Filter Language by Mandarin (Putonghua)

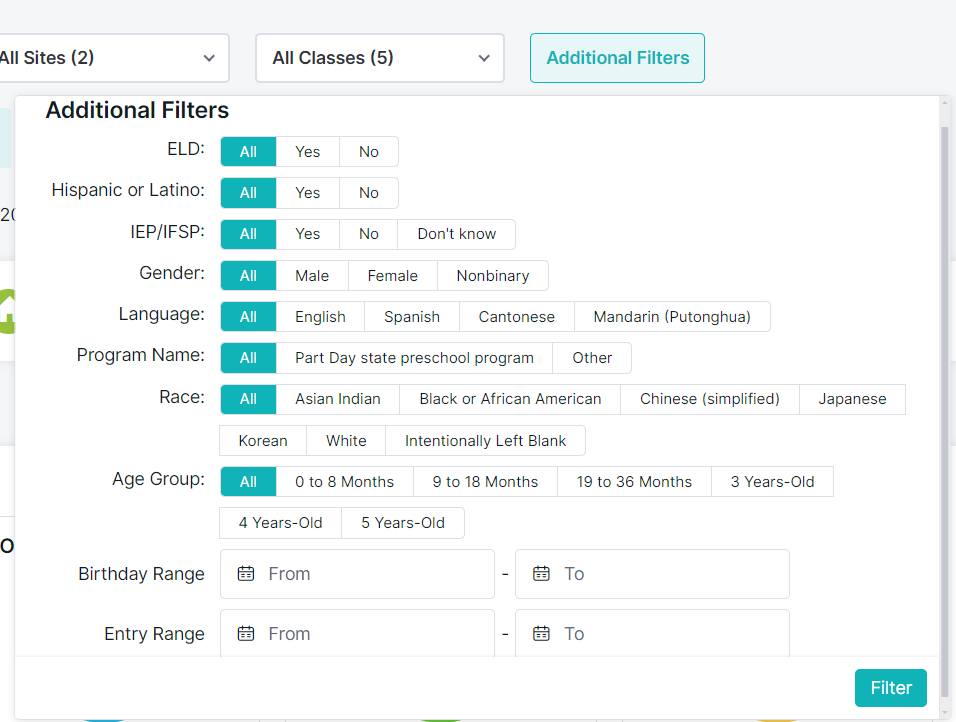[x=672, y=316]
